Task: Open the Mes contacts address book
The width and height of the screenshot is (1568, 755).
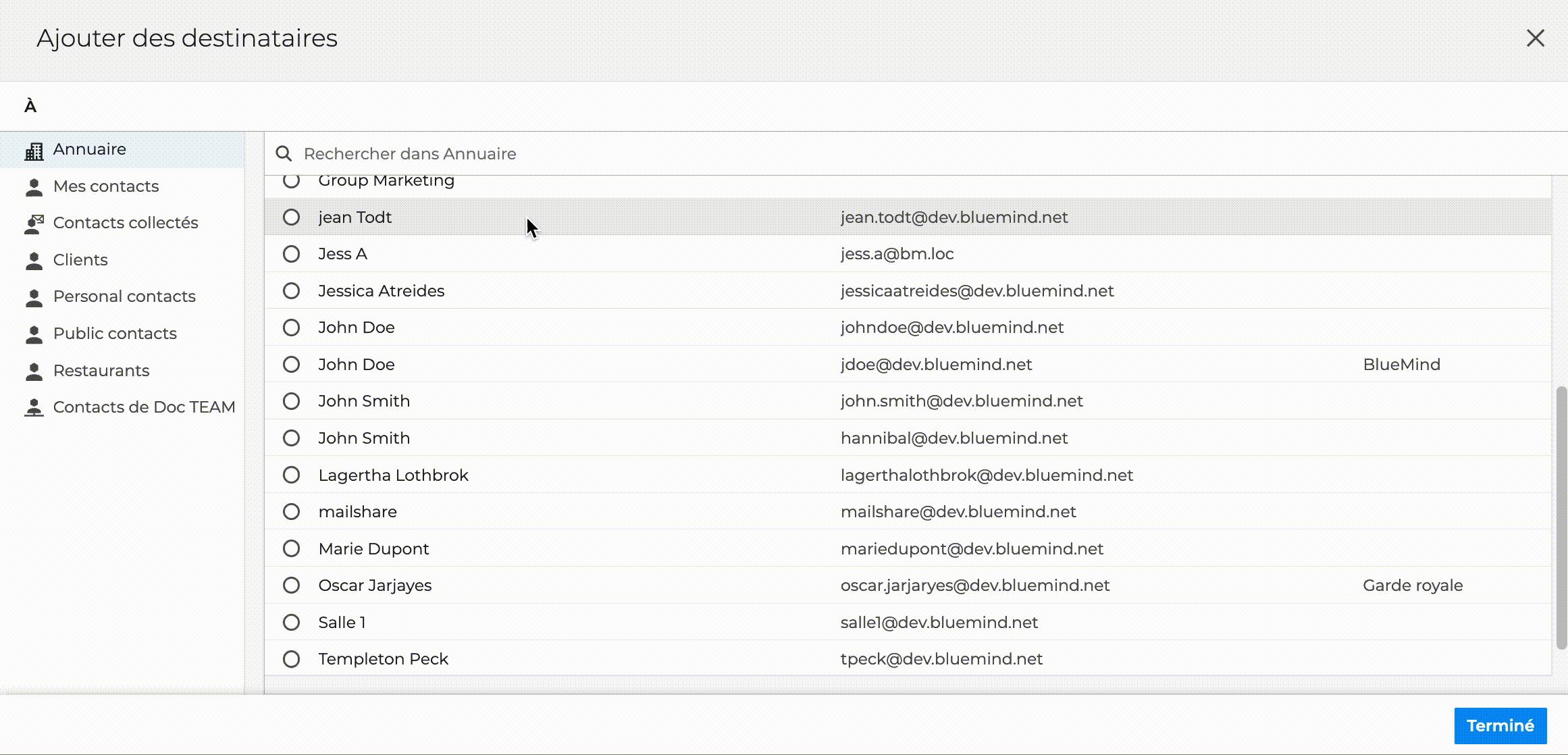Action: coord(106,186)
